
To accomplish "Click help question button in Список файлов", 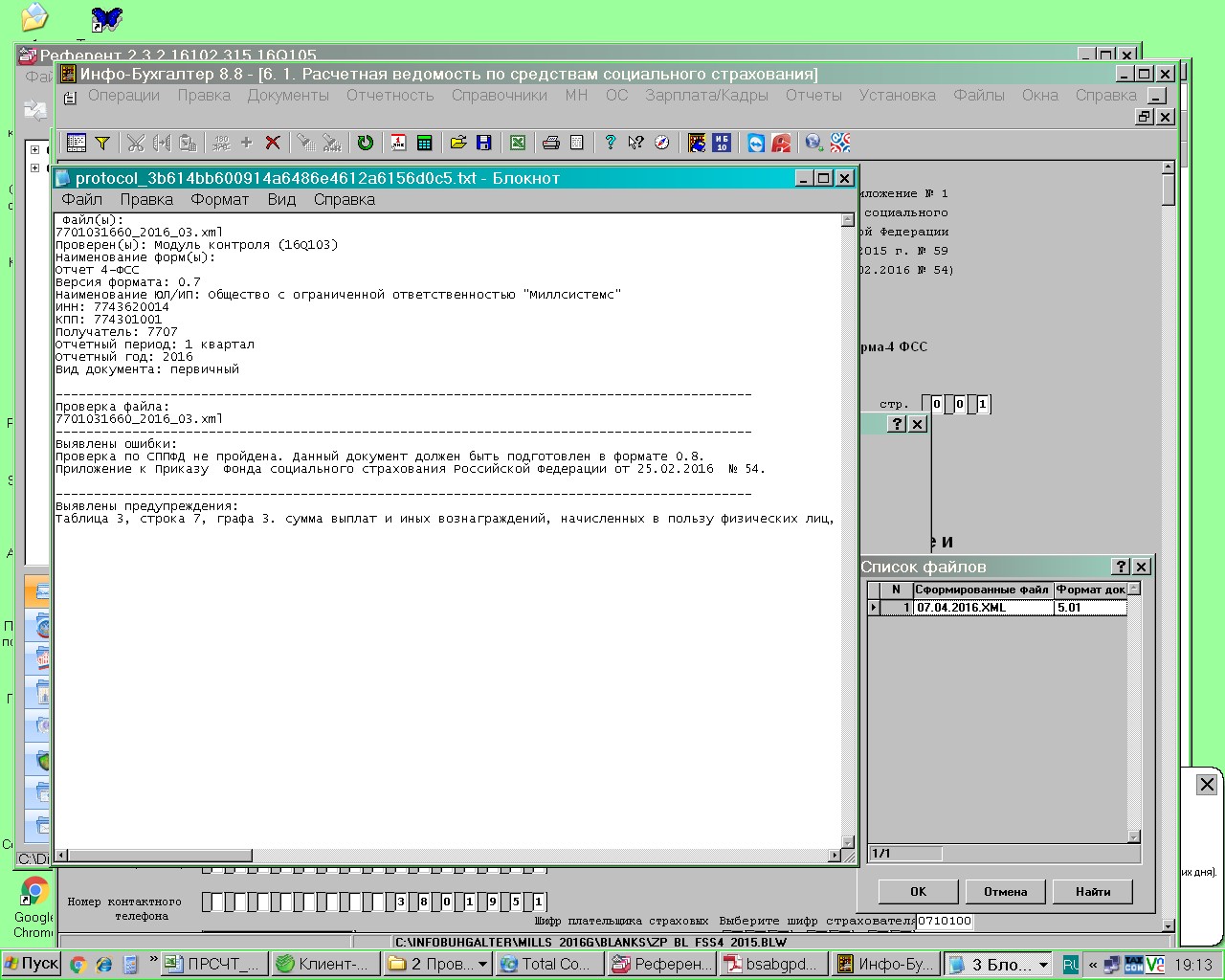I will pos(1121,567).
